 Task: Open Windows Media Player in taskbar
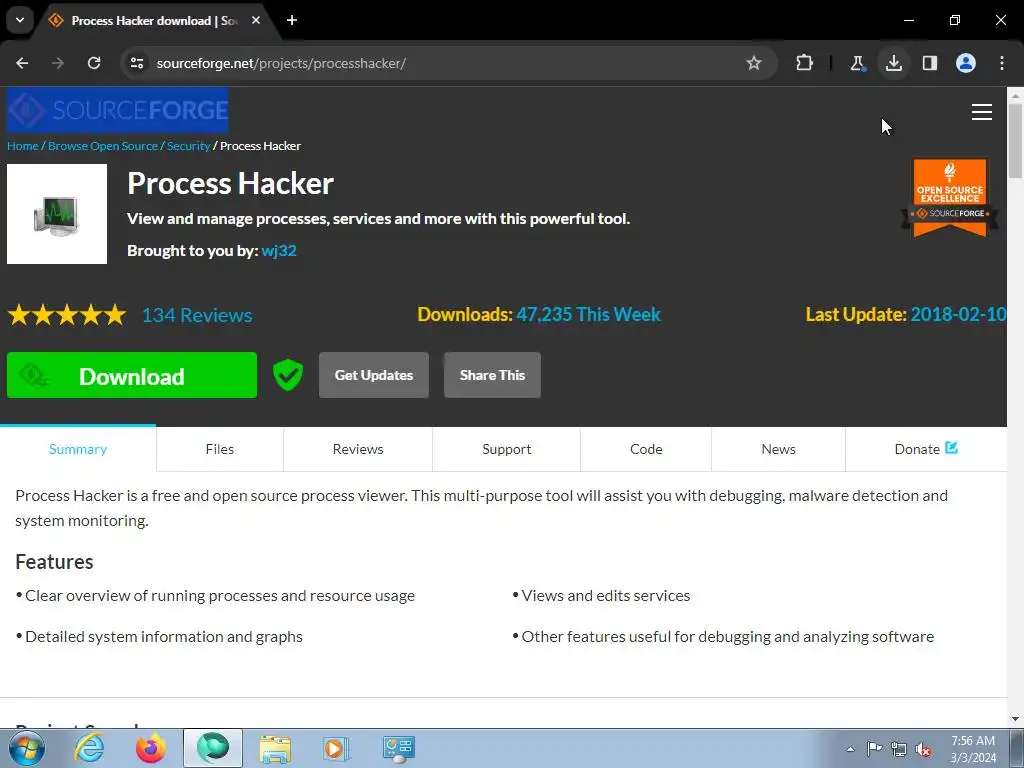coord(336,748)
